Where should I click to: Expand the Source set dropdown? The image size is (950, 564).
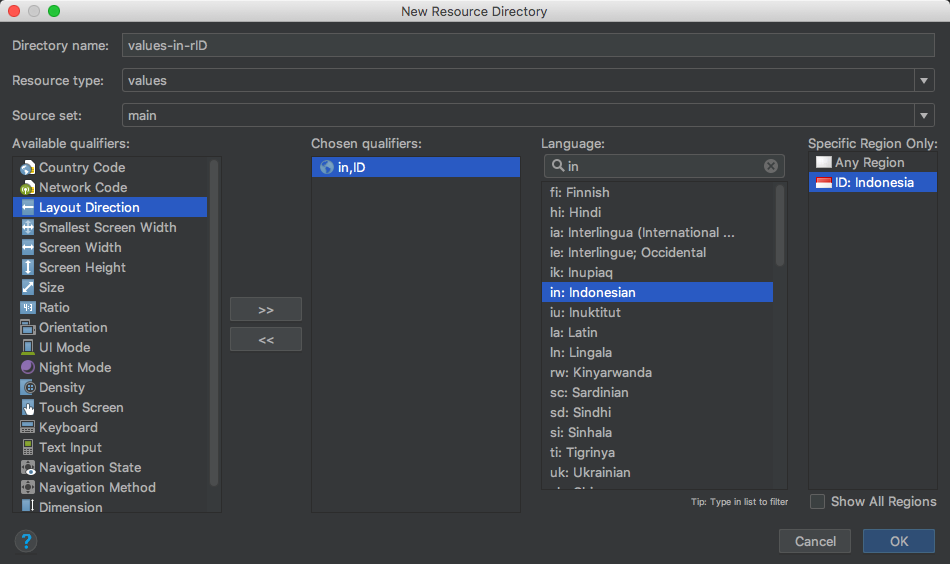(x=923, y=115)
